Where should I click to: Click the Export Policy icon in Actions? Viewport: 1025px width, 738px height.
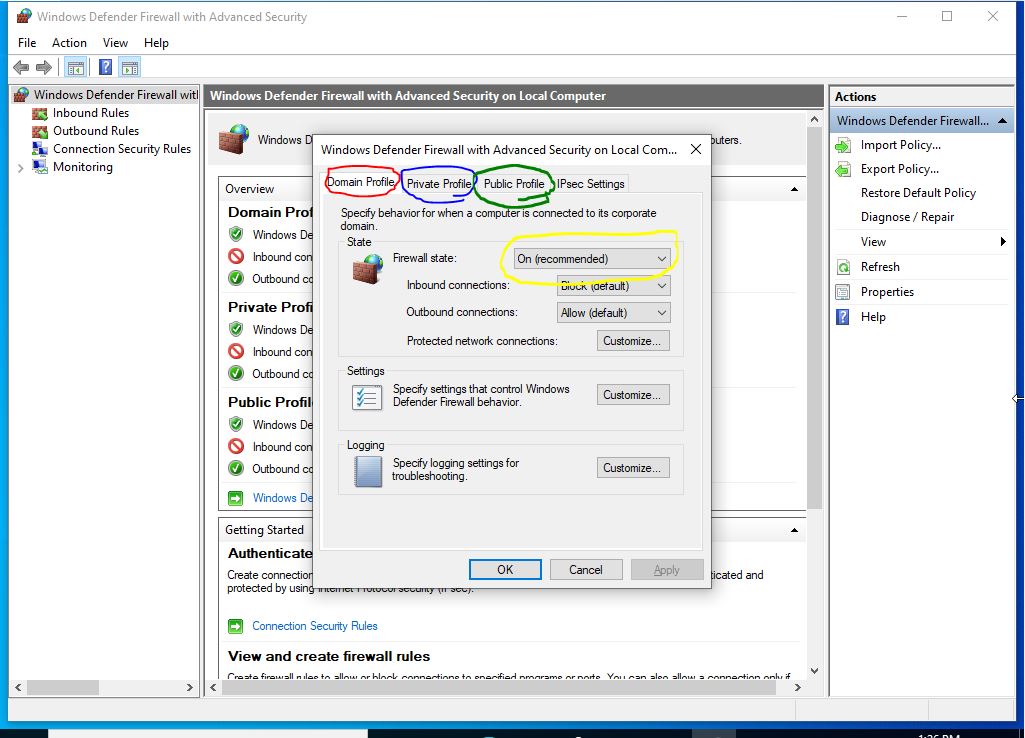pos(843,169)
